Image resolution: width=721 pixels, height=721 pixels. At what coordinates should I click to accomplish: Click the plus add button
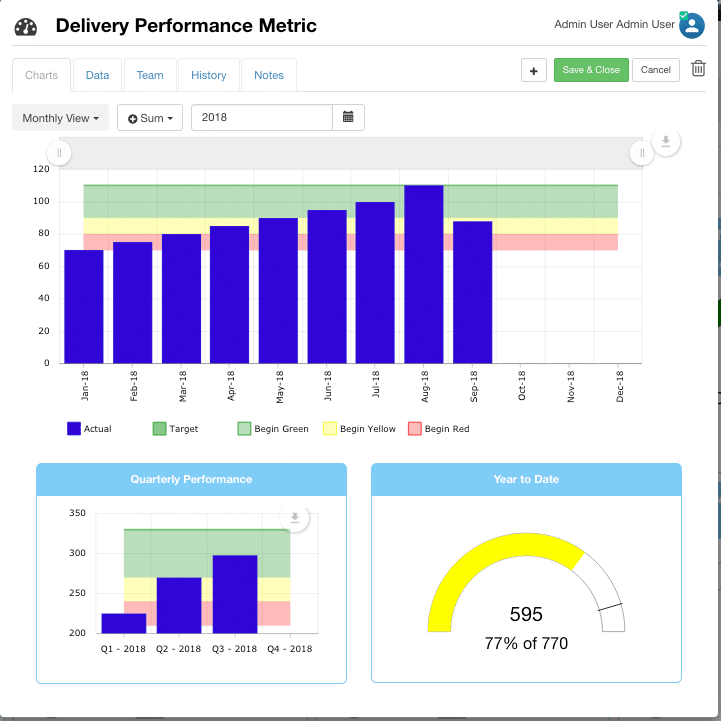pyautogui.click(x=533, y=70)
